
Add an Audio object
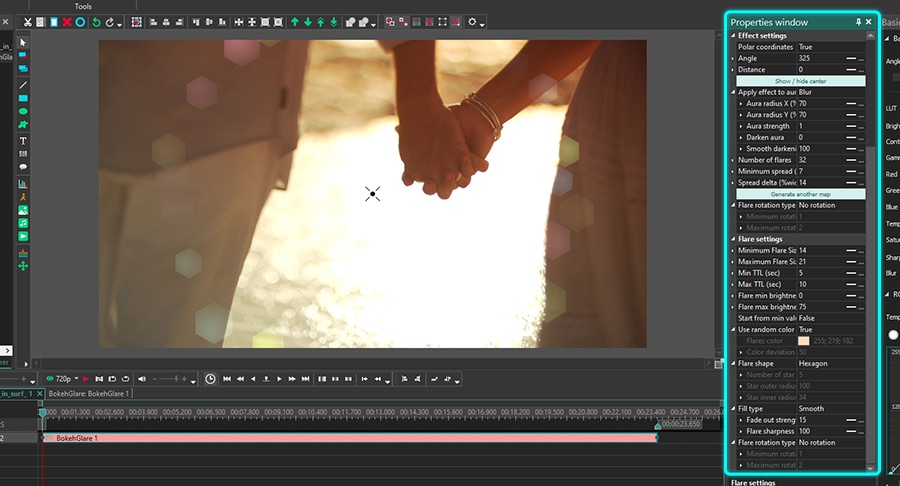[23, 223]
